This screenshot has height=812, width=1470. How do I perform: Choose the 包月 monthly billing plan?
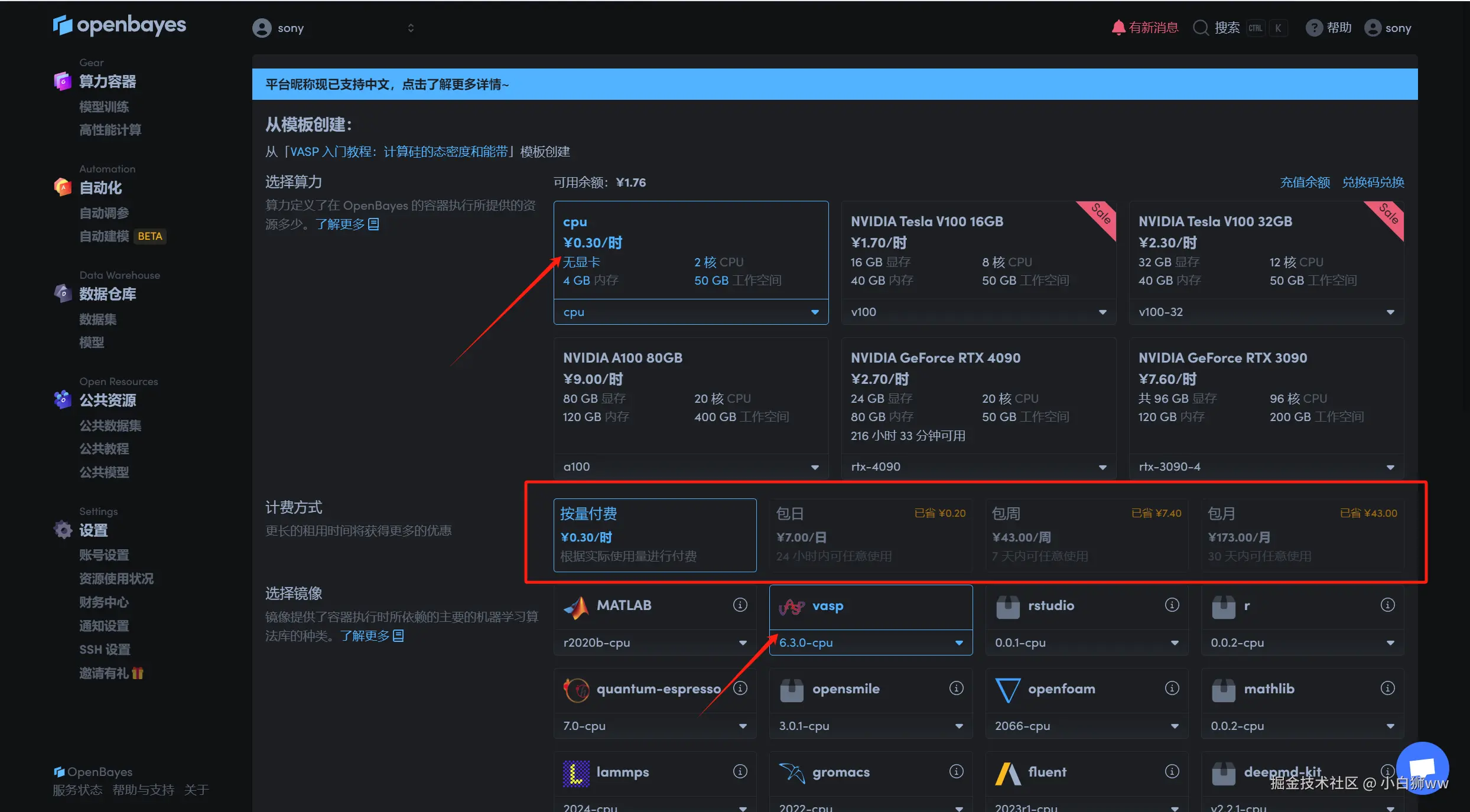tap(1302, 534)
